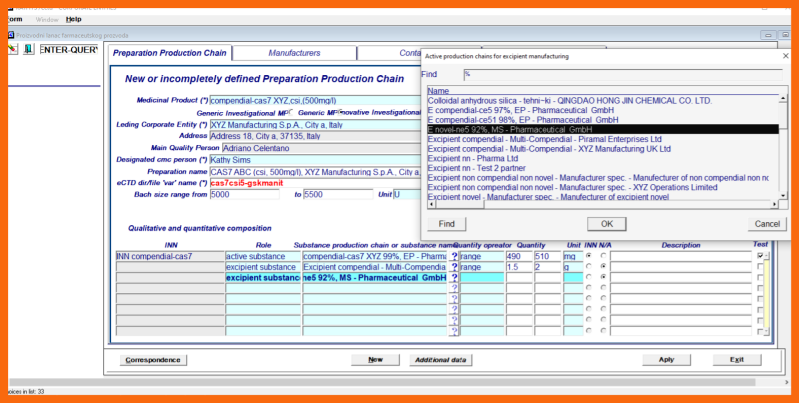Image resolution: width=799 pixels, height=403 pixels.
Task: Select the N/A radio button in the first row
Action: coord(603,256)
